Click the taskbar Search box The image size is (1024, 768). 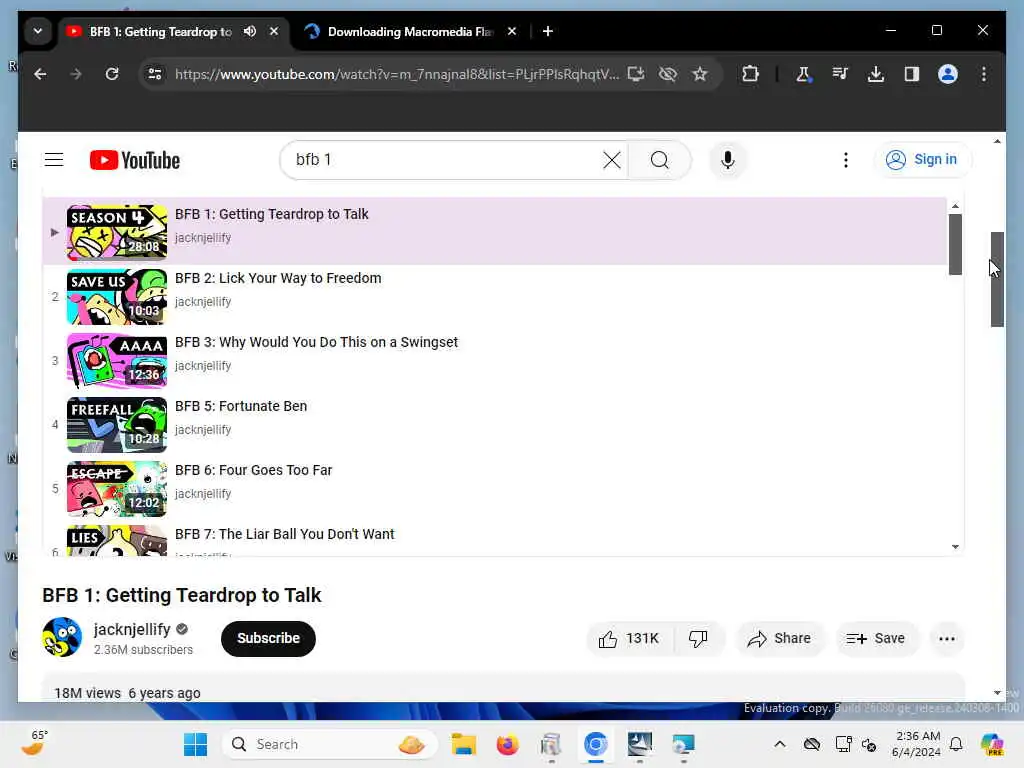(330, 744)
